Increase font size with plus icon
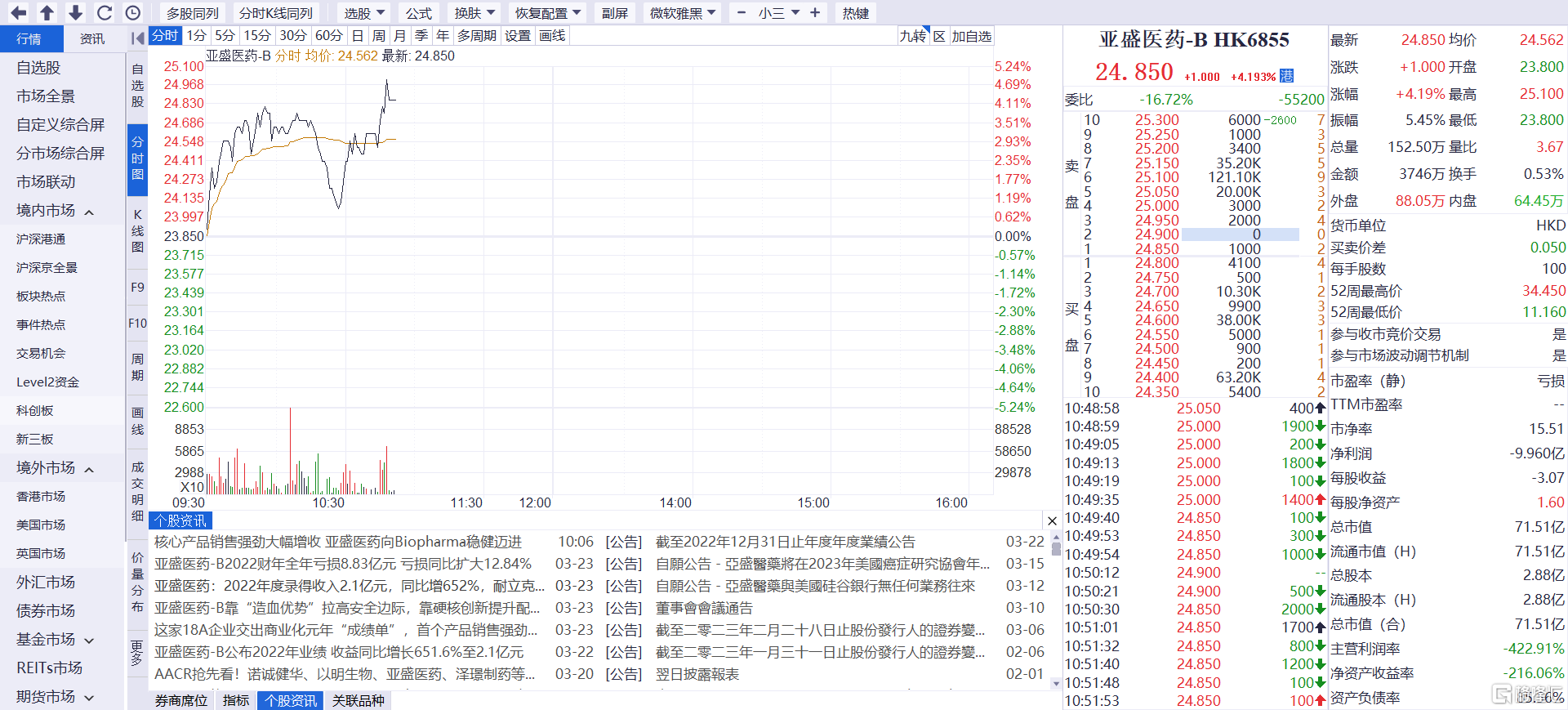1568x710 pixels. pos(815,12)
